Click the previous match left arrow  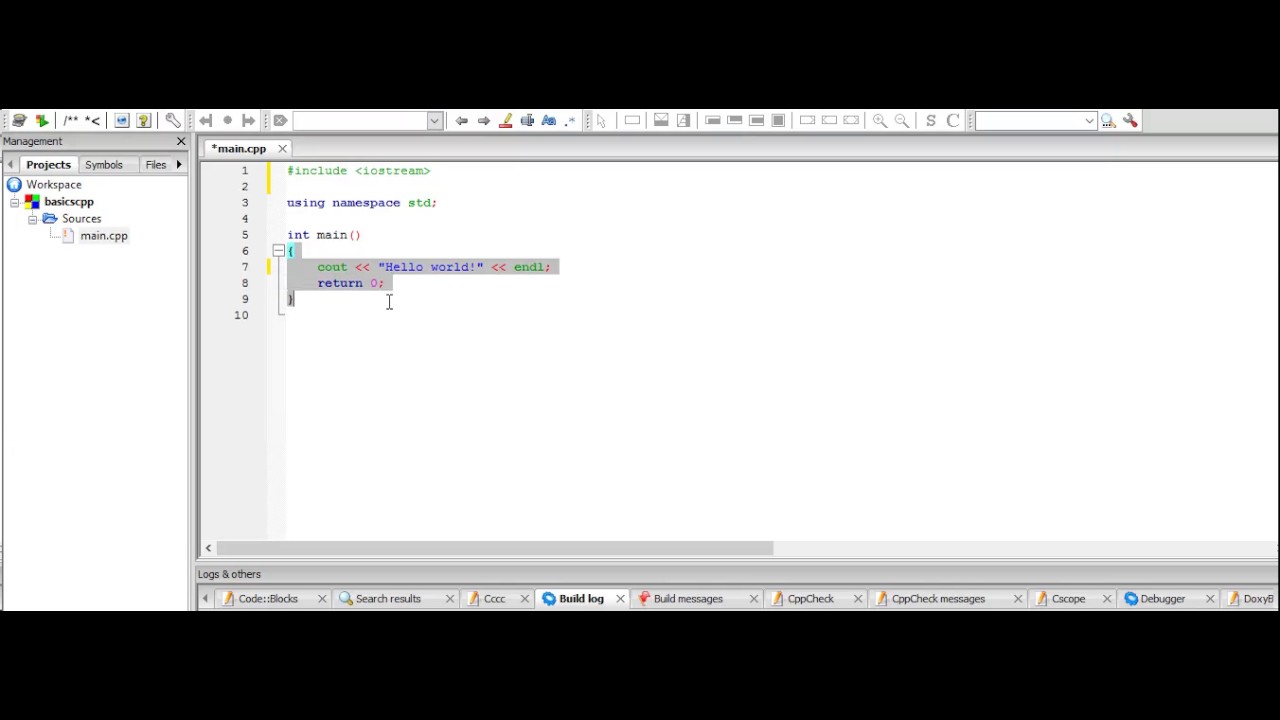pos(461,120)
